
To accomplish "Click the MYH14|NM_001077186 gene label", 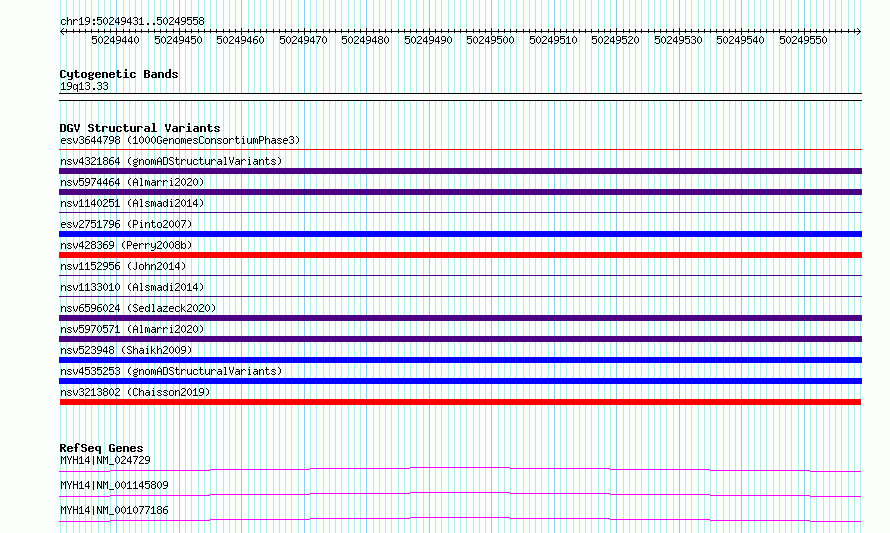I will pyautogui.click(x=114, y=510).
